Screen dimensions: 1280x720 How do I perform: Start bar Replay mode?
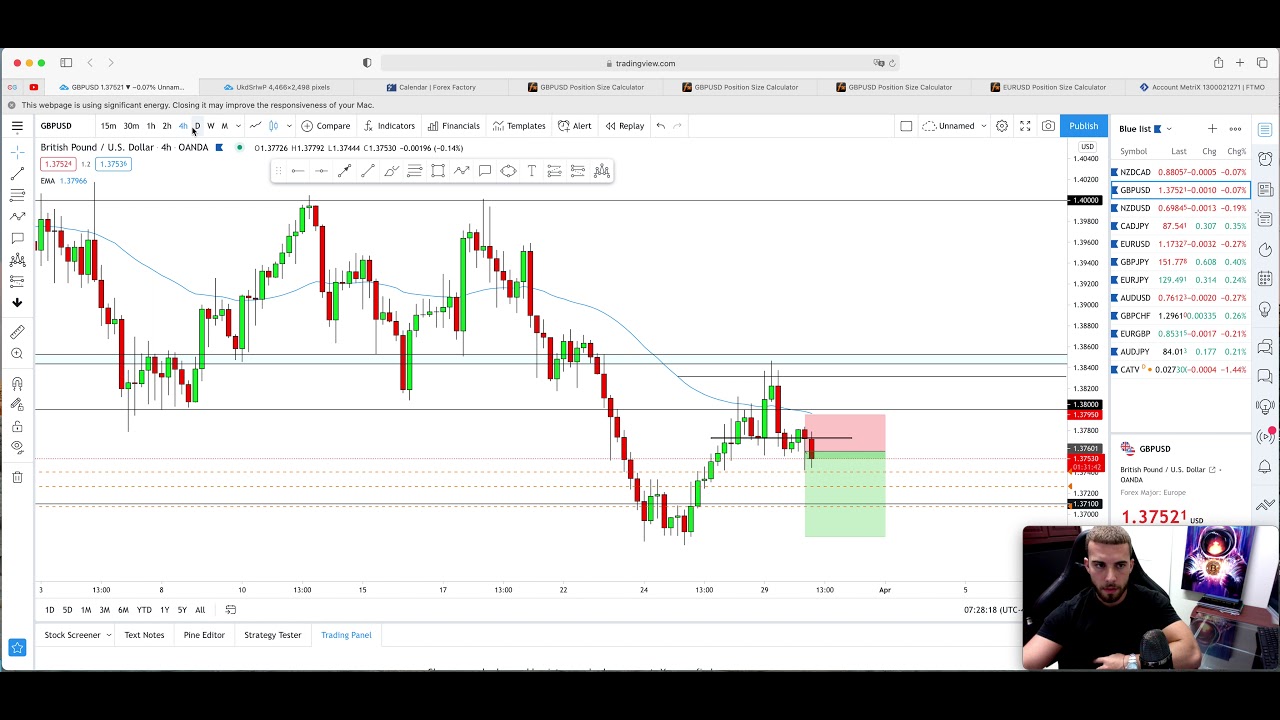[625, 126]
